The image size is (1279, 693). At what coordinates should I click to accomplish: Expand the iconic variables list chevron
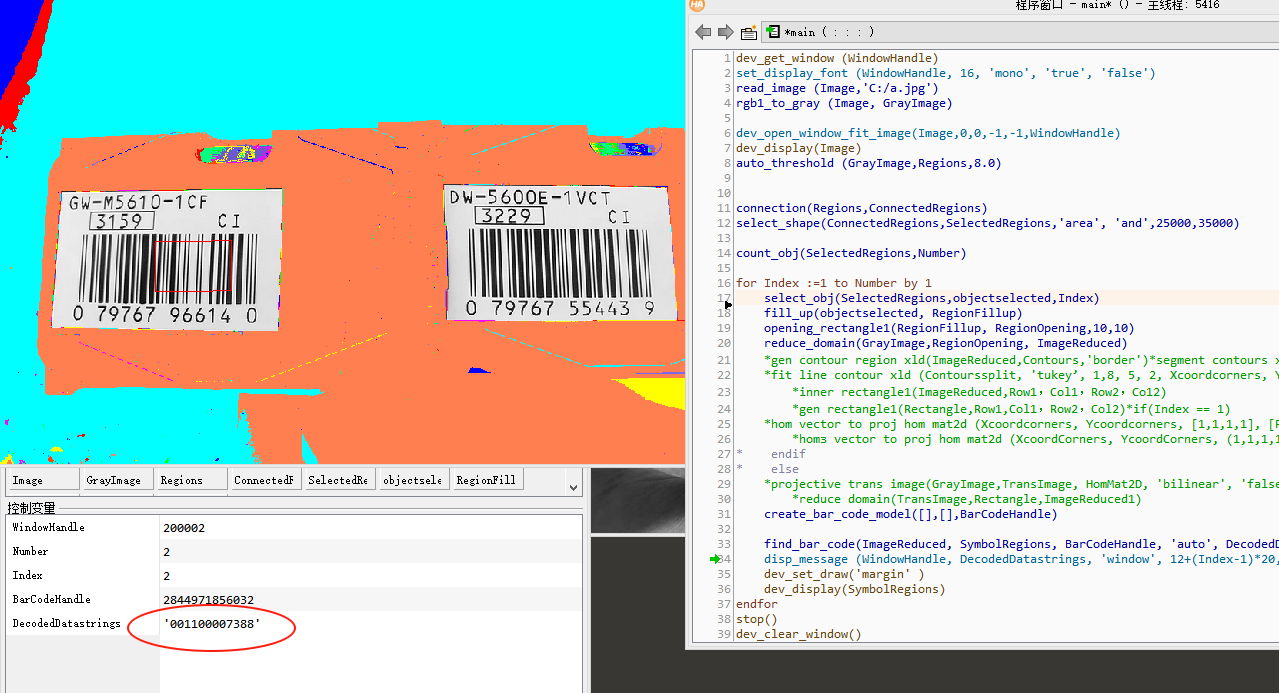point(573,487)
